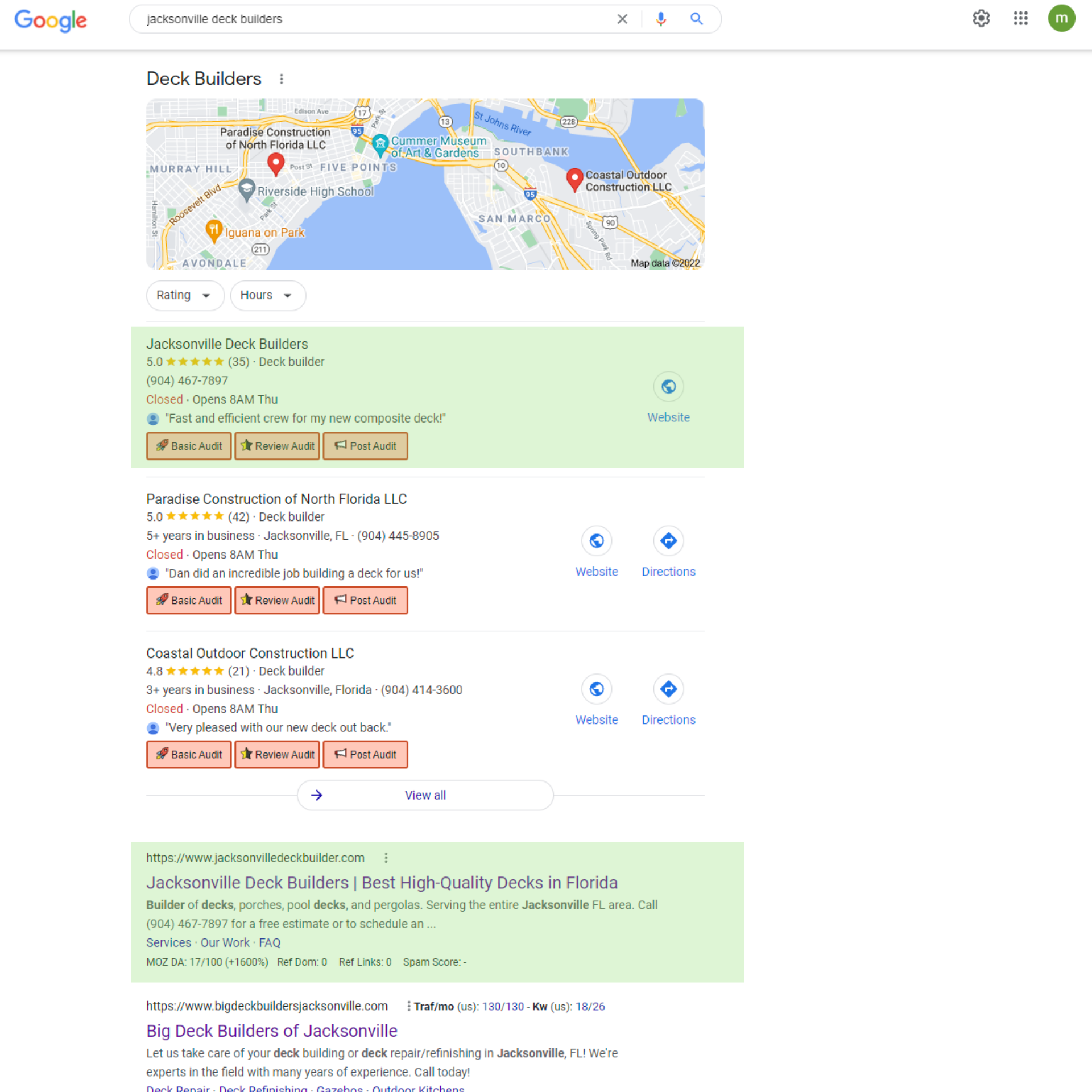The height and width of the screenshot is (1092, 1092).
Task: Open options menu for bigdeckbuildersjacksonville.com result
Action: tap(408, 1006)
